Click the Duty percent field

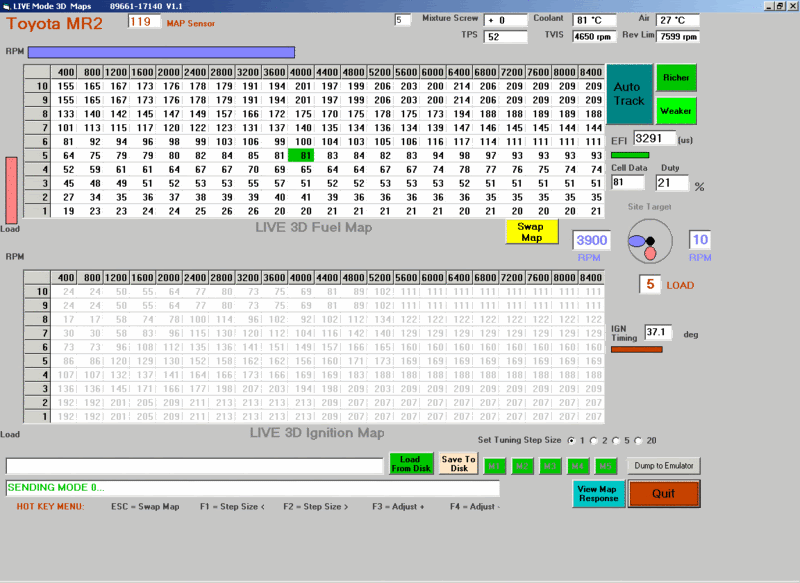pyautogui.click(x=672, y=183)
